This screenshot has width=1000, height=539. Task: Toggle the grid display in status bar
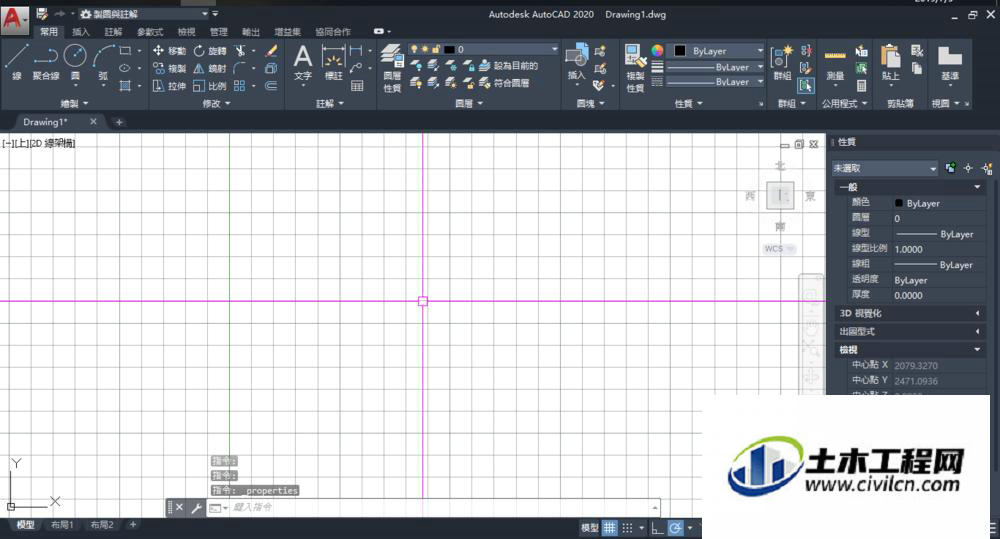610,528
